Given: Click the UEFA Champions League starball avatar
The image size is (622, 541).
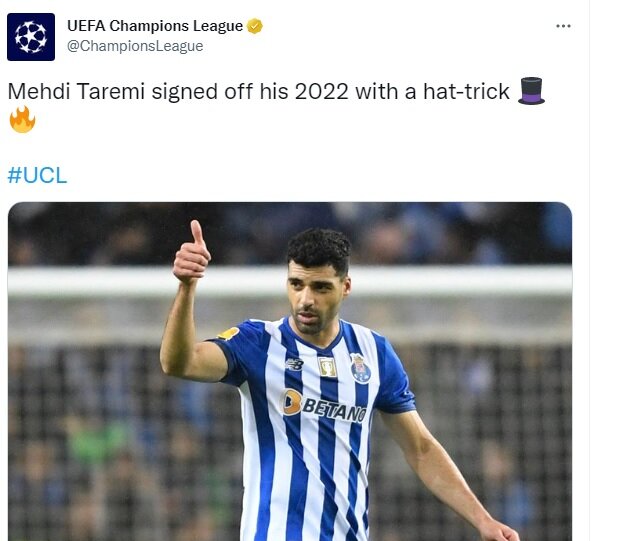Looking at the screenshot, I should click(x=31, y=37).
